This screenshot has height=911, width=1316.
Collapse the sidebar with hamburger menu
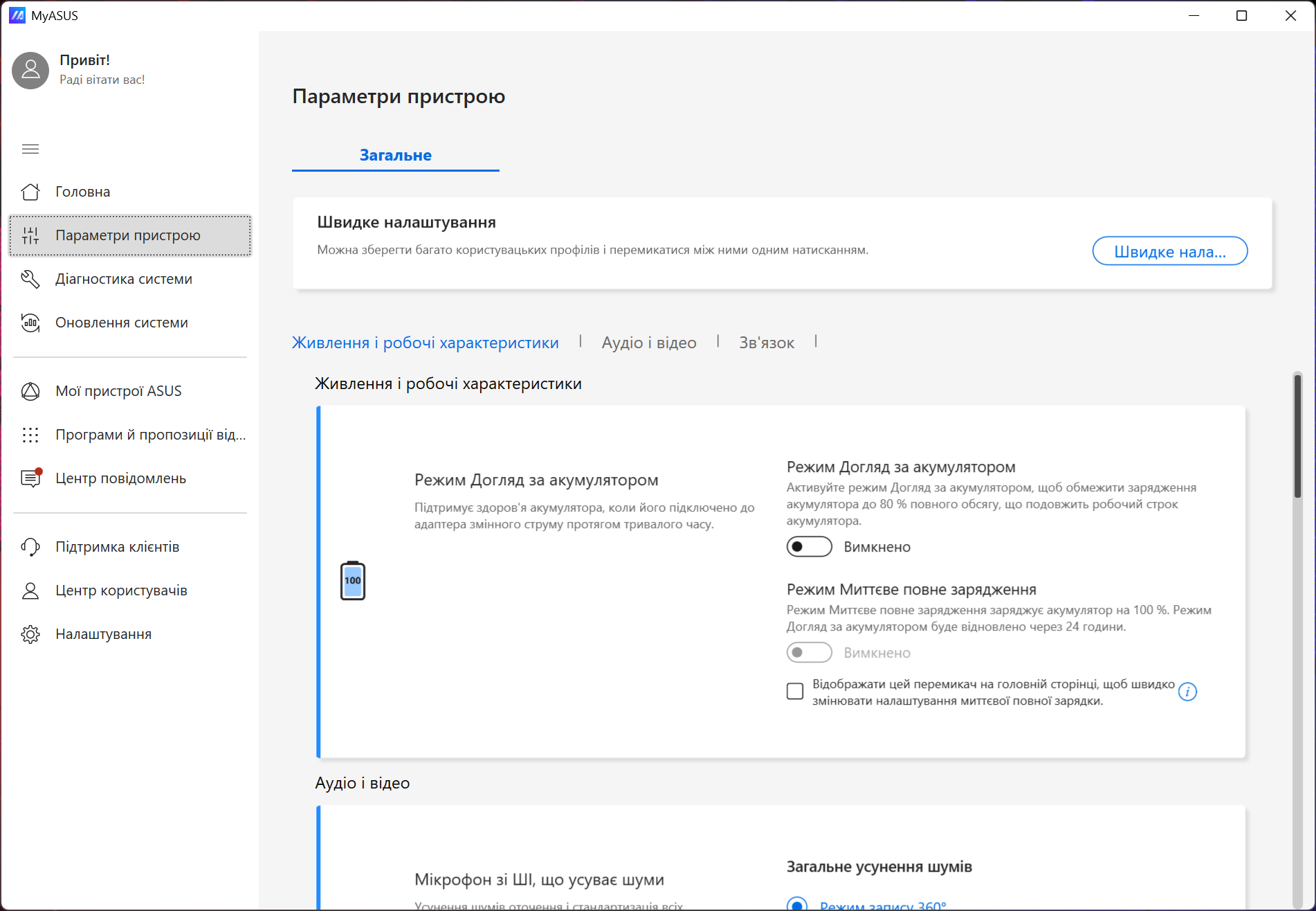pyautogui.click(x=30, y=149)
